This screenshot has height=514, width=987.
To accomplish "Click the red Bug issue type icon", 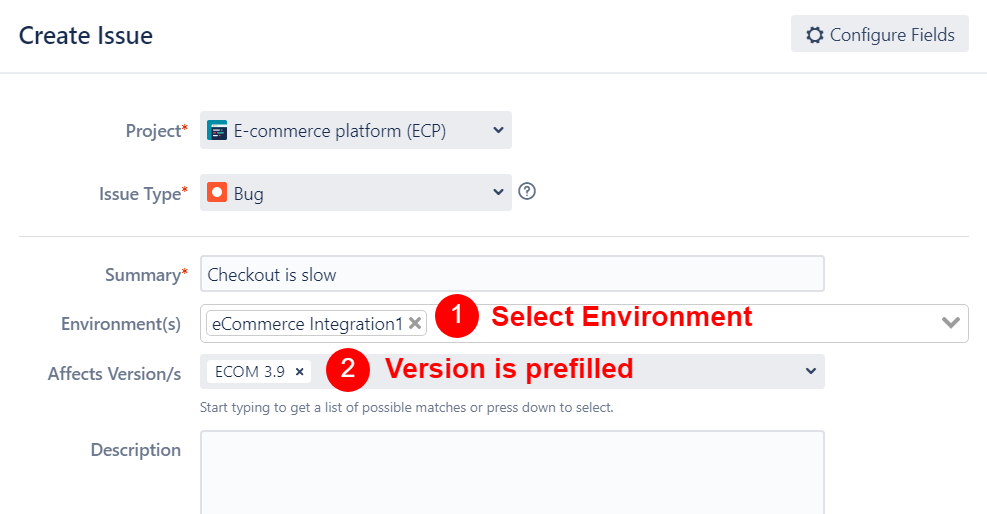I will coord(217,193).
